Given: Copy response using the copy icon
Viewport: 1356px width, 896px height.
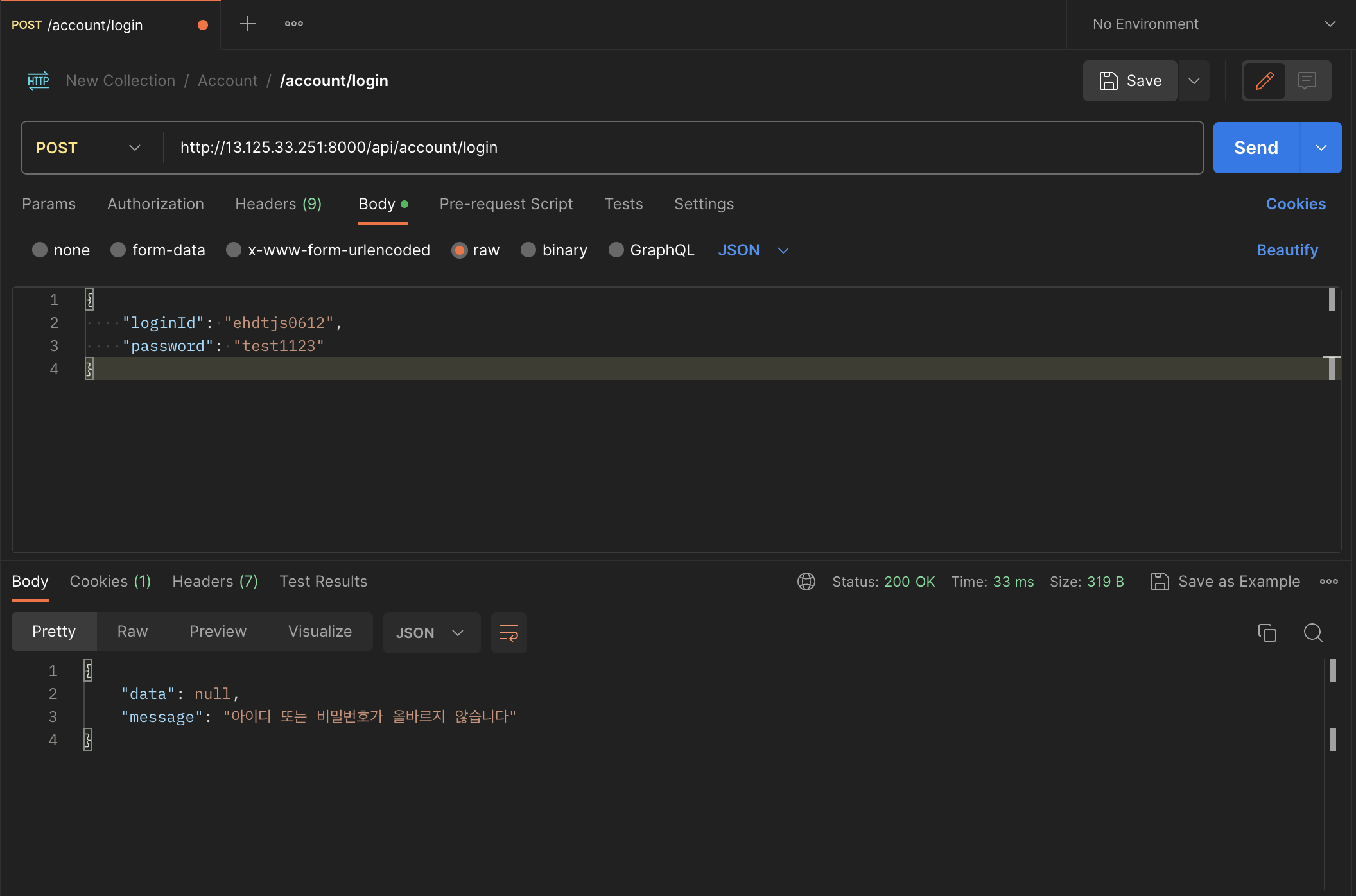Looking at the screenshot, I should pyautogui.click(x=1267, y=633).
